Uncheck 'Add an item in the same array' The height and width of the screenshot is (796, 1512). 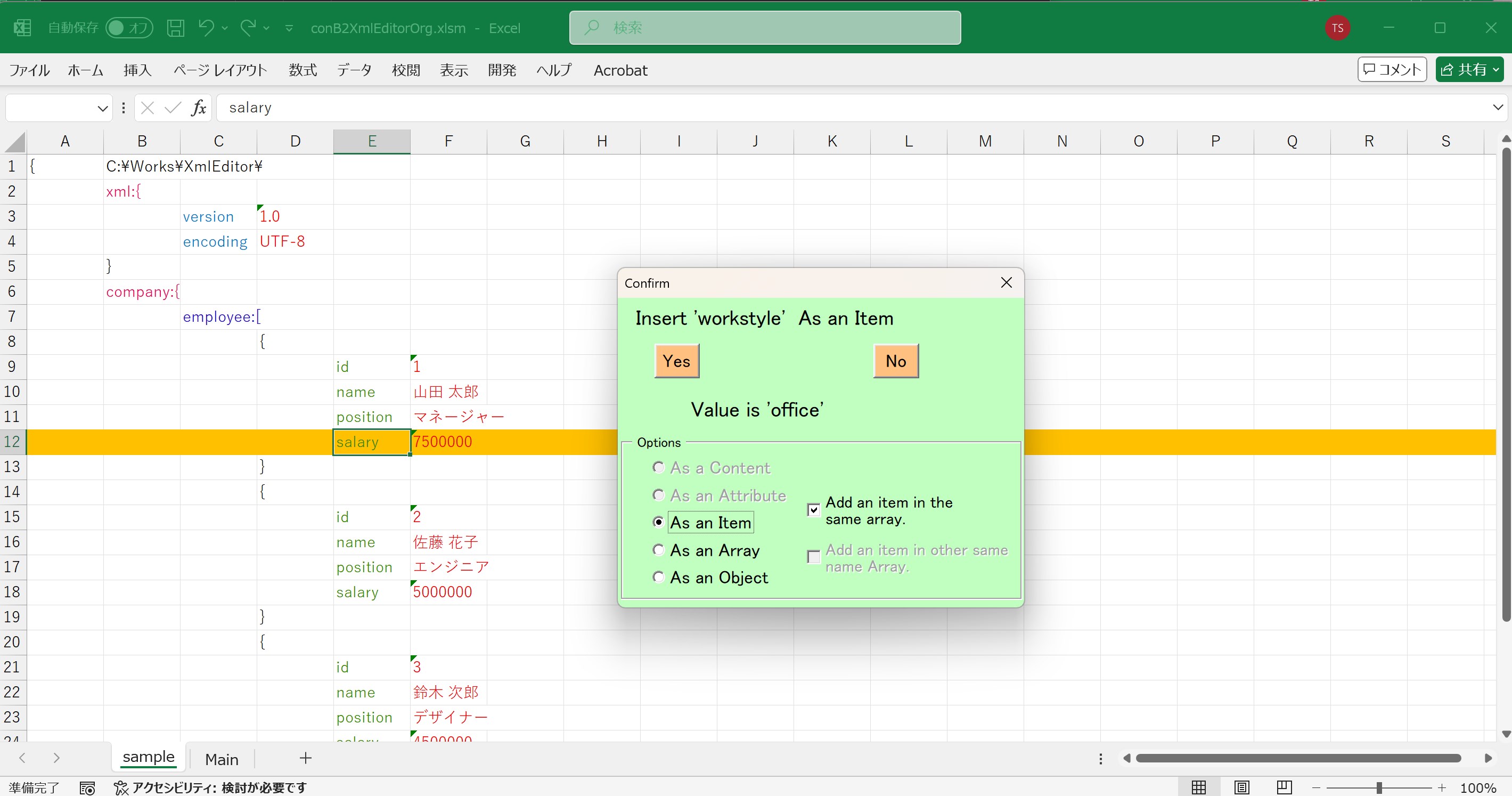click(814, 509)
